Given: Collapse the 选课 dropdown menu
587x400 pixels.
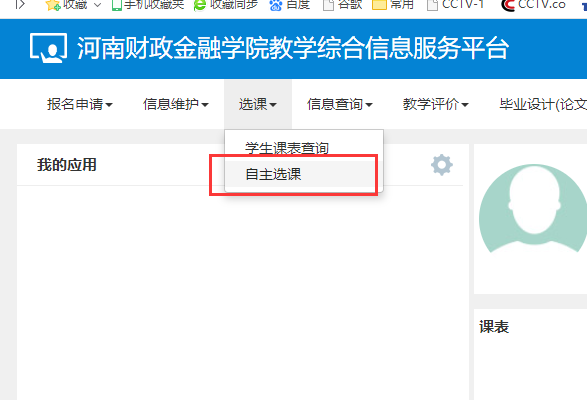Looking at the screenshot, I should pyautogui.click(x=258, y=104).
